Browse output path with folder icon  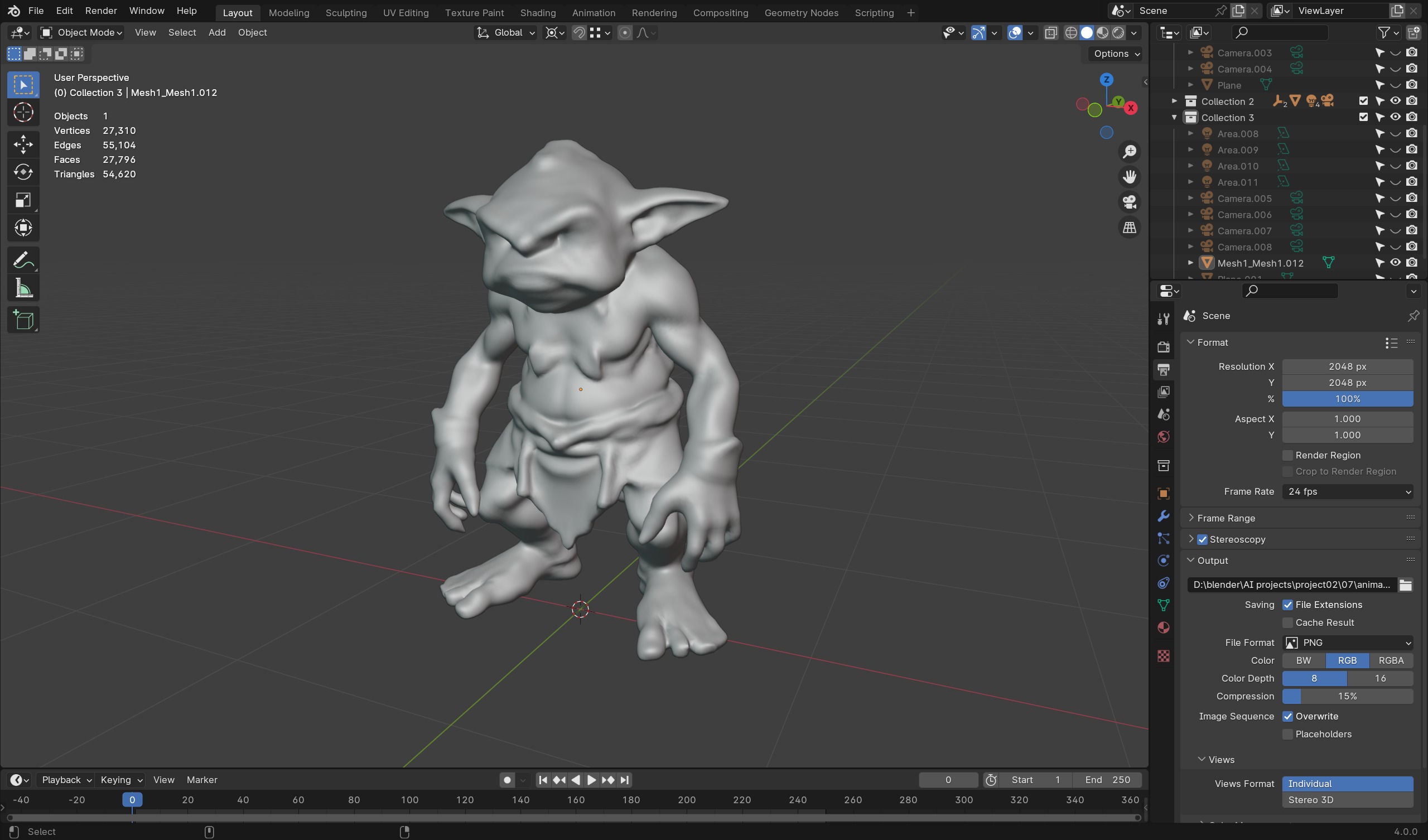click(1405, 585)
